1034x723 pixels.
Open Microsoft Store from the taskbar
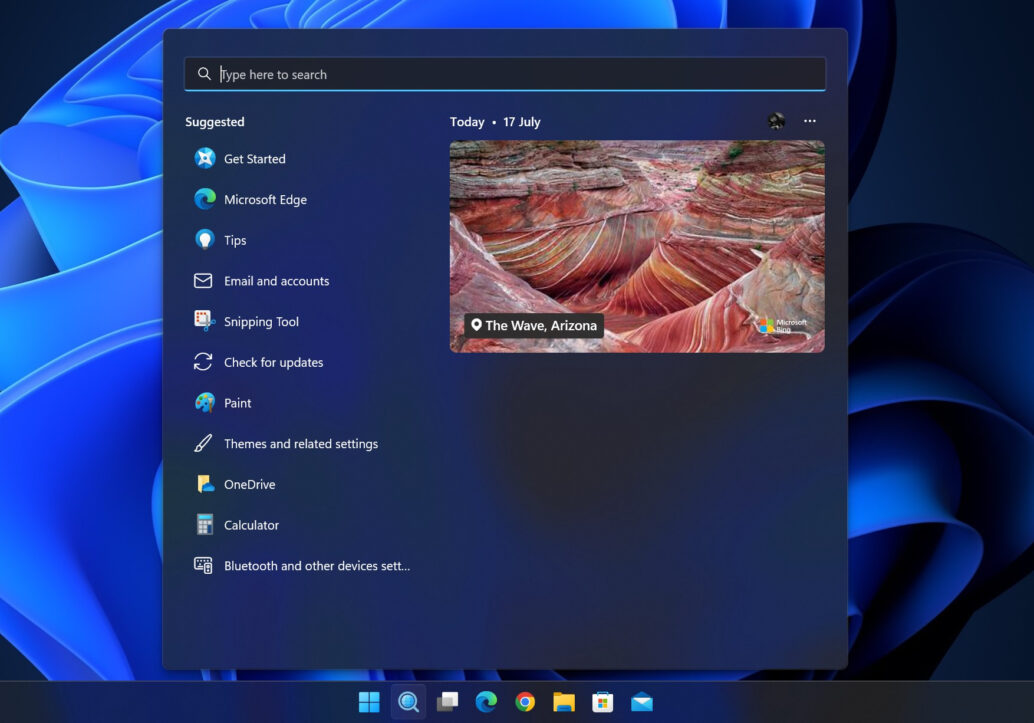coord(602,701)
